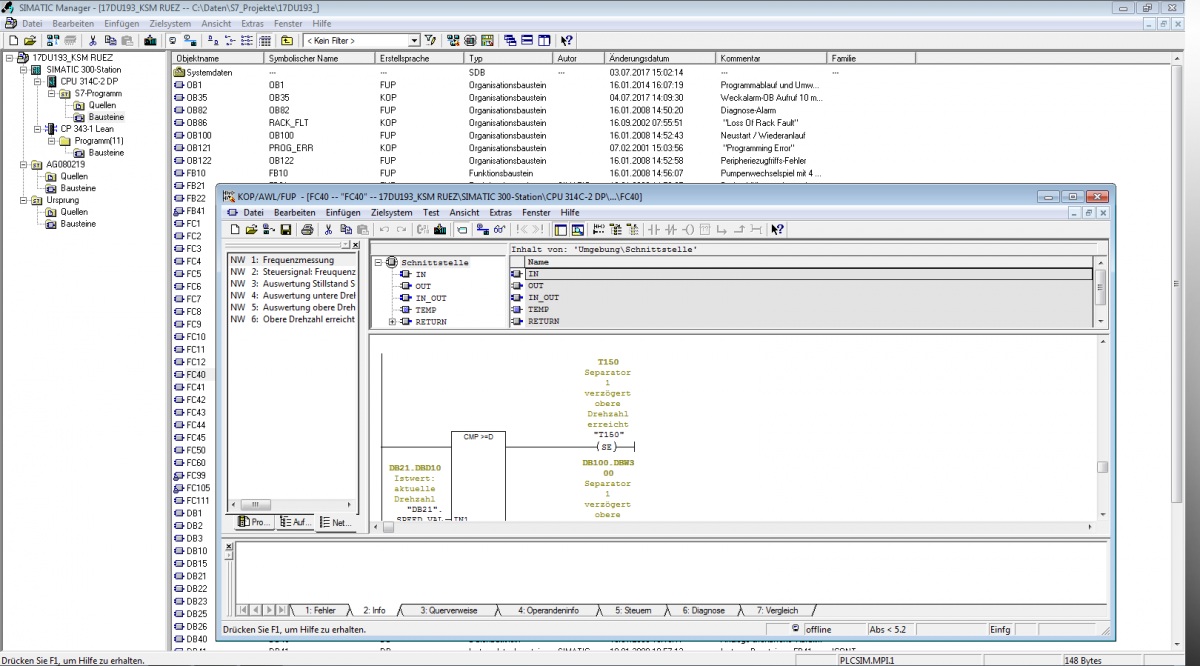Toggle Overviews pane button in editor toolbar
Viewport: 1200px width, 666px height.
pyautogui.click(x=562, y=230)
